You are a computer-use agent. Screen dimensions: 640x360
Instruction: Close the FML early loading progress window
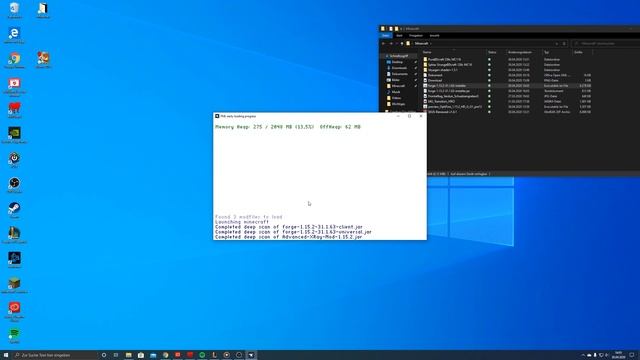click(421, 116)
